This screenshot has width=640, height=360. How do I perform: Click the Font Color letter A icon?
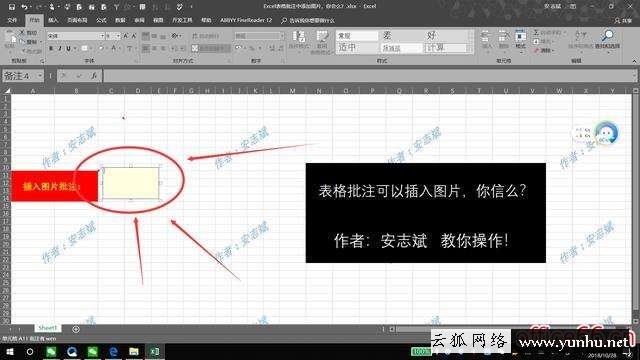coord(114,48)
